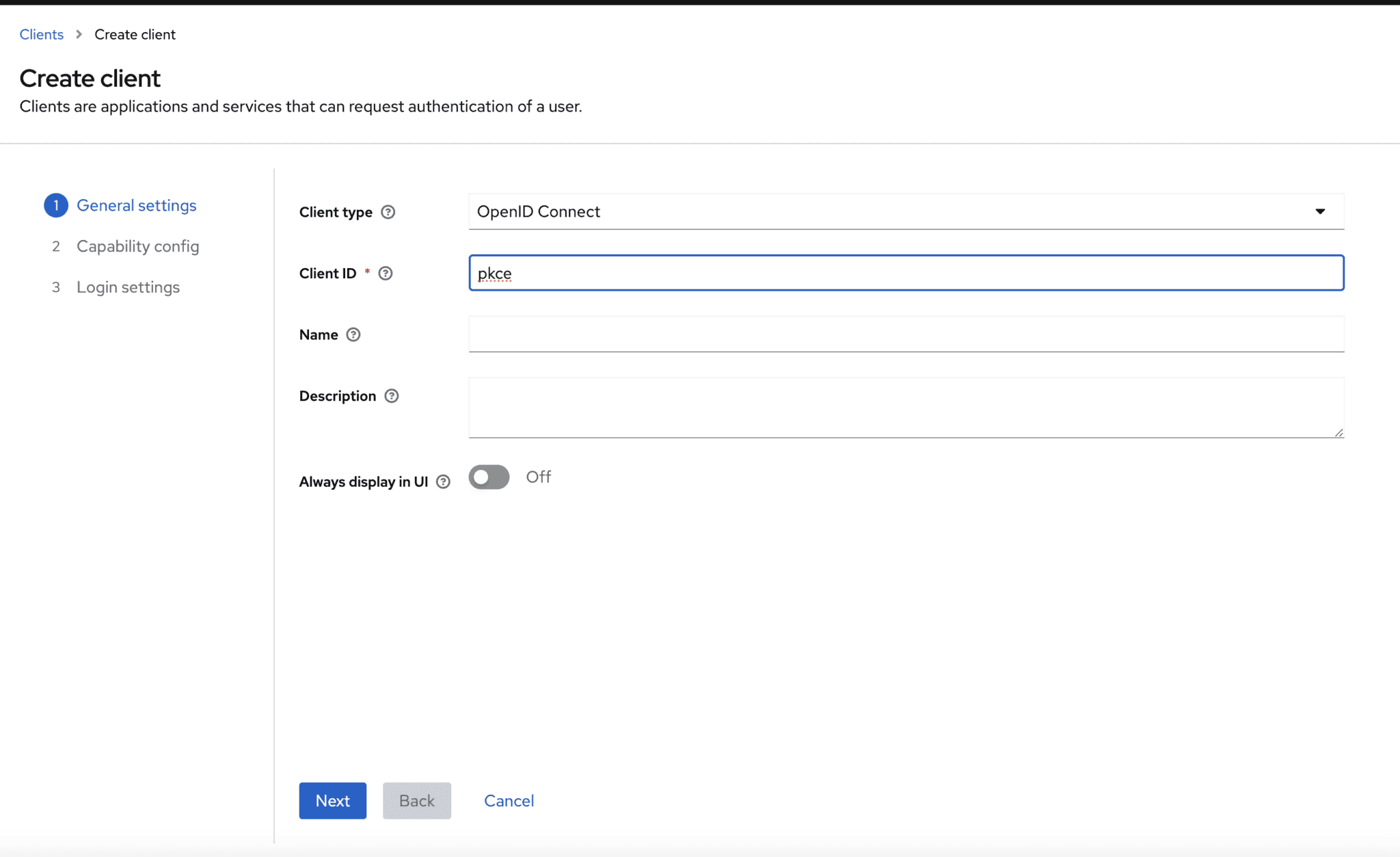Enable the Always display in UI toggle
This screenshot has width=1400, height=857.
(488, 477)
